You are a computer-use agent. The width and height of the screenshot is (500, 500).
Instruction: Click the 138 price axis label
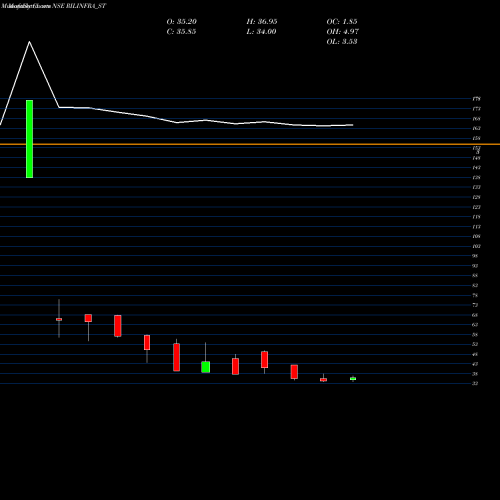click(x=476, y=178)
